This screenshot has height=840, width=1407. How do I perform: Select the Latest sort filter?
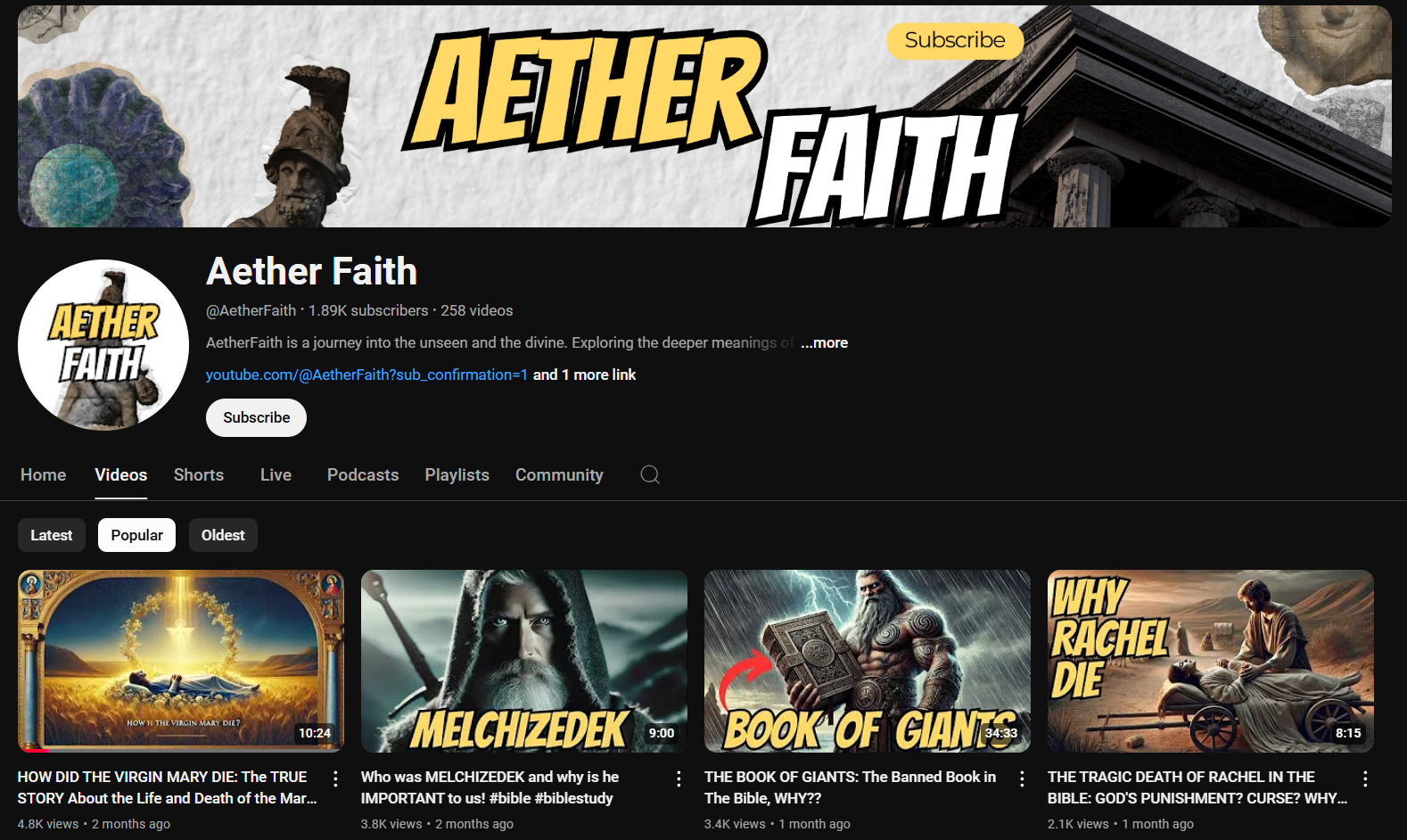tap(52, 535)
